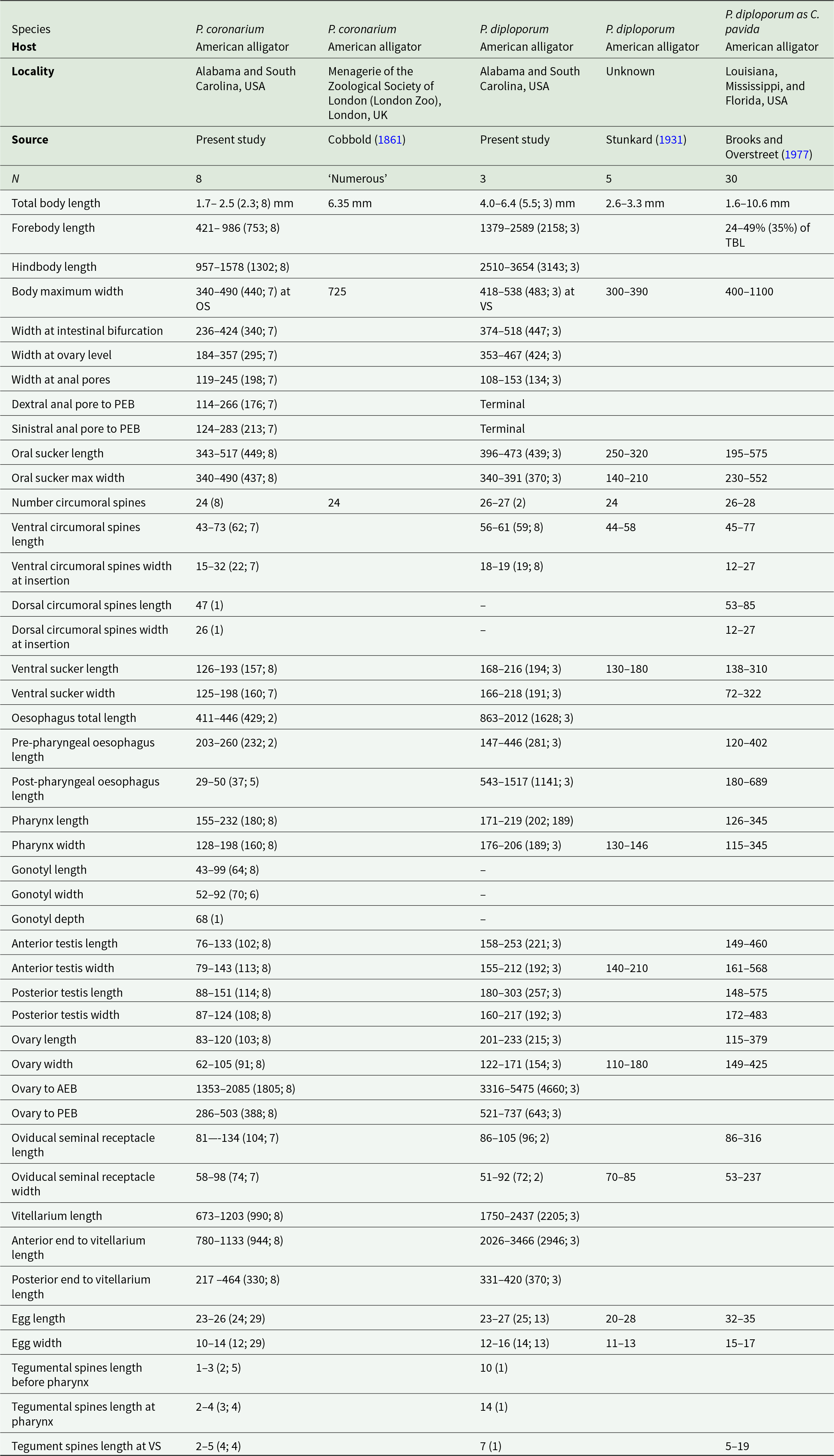Select the Gonotyl depth row label
The width and height of the screenshot is (834, 1456).
point(48,919)
